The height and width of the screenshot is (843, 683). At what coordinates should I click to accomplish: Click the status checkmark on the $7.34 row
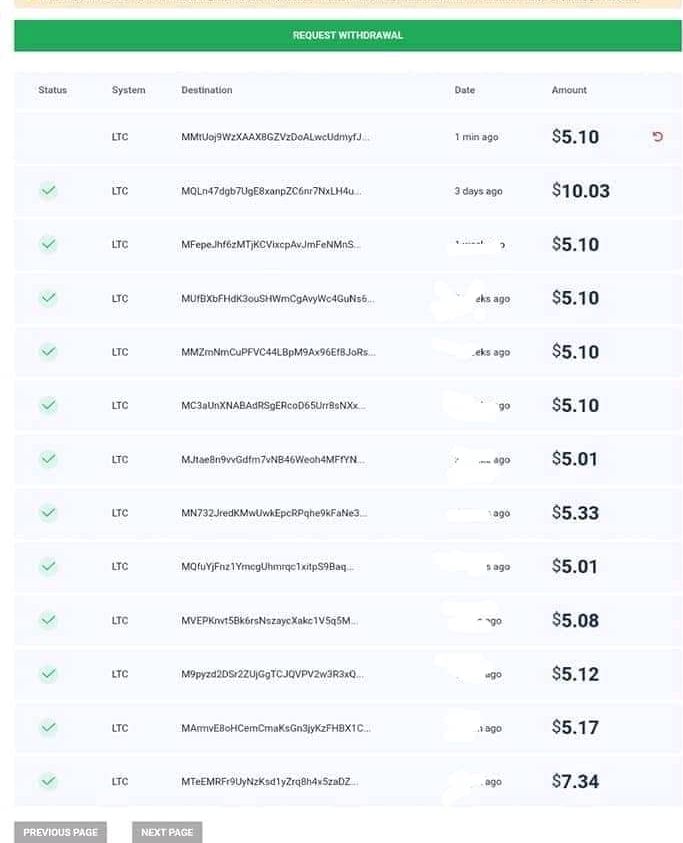click(x=48, y=781)
